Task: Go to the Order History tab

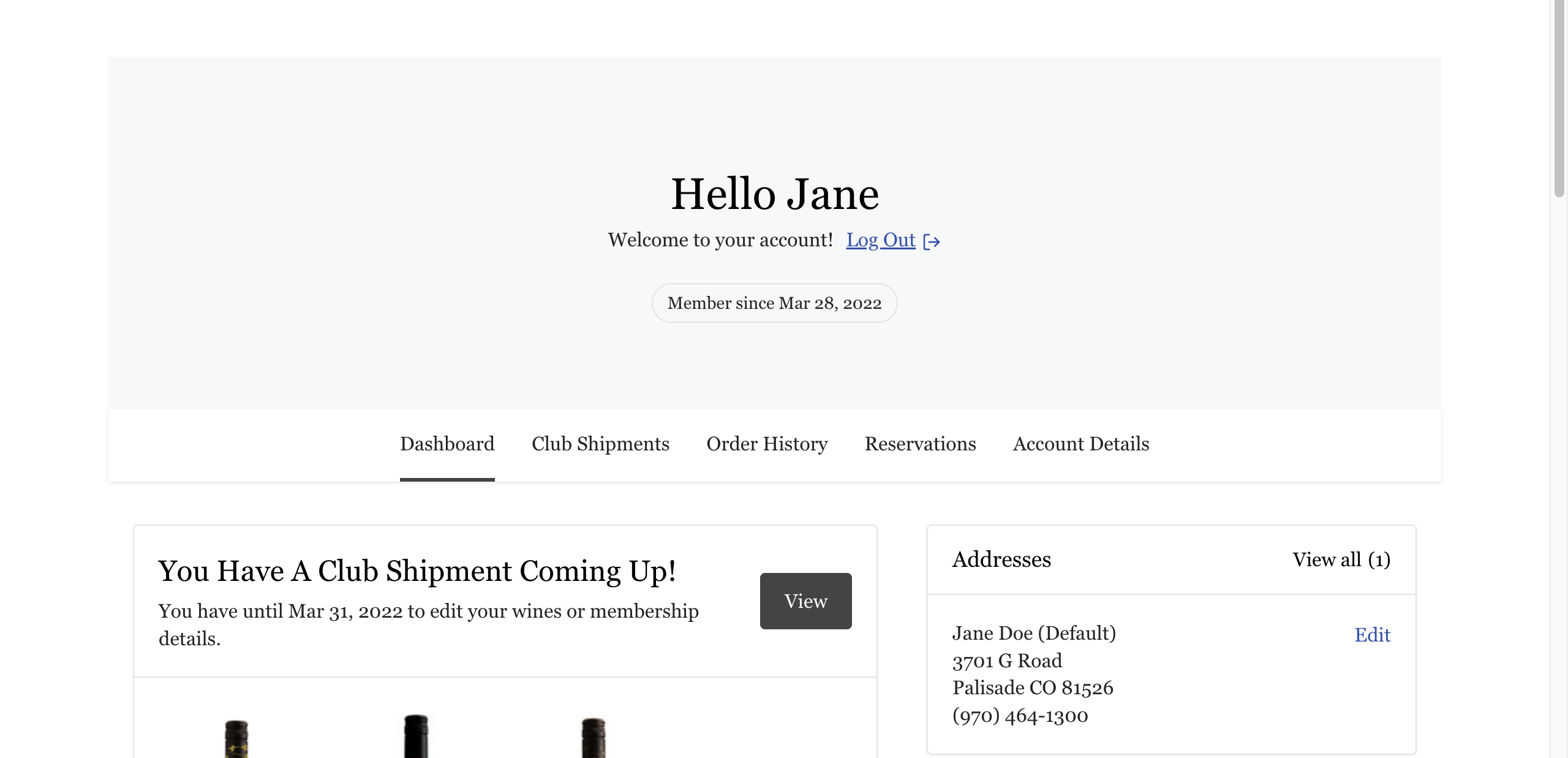Action: point(767,444)
